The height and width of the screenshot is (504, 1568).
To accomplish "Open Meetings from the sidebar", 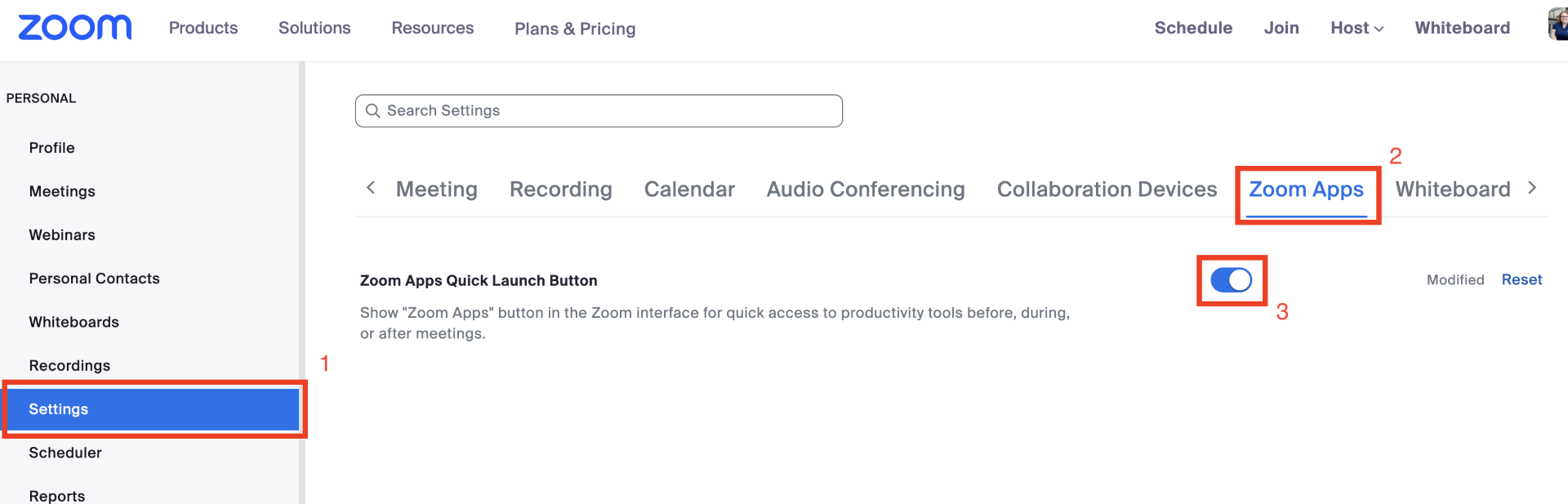I will tap(61, 191).
